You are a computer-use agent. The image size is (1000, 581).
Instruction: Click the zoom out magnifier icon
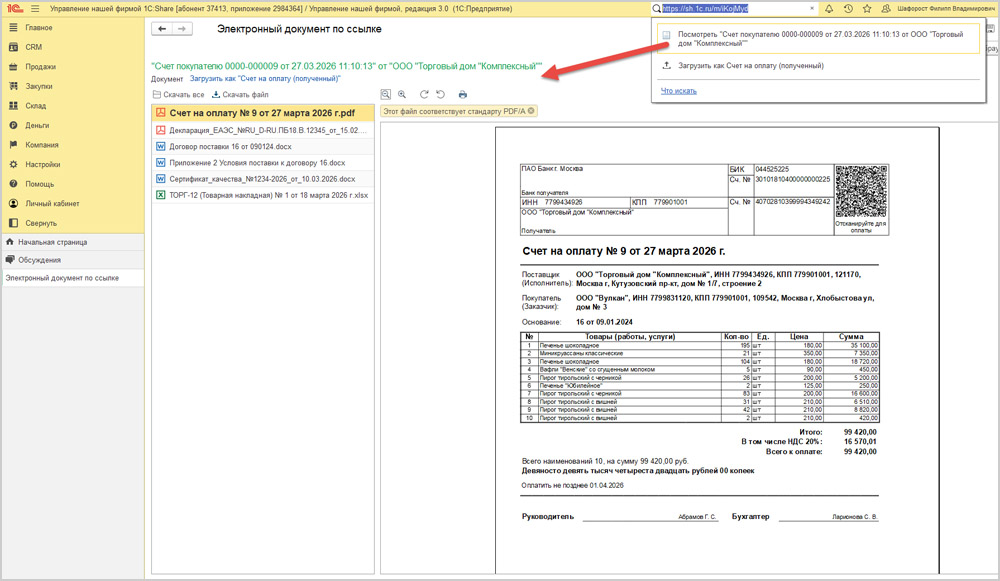pos(387,94)
